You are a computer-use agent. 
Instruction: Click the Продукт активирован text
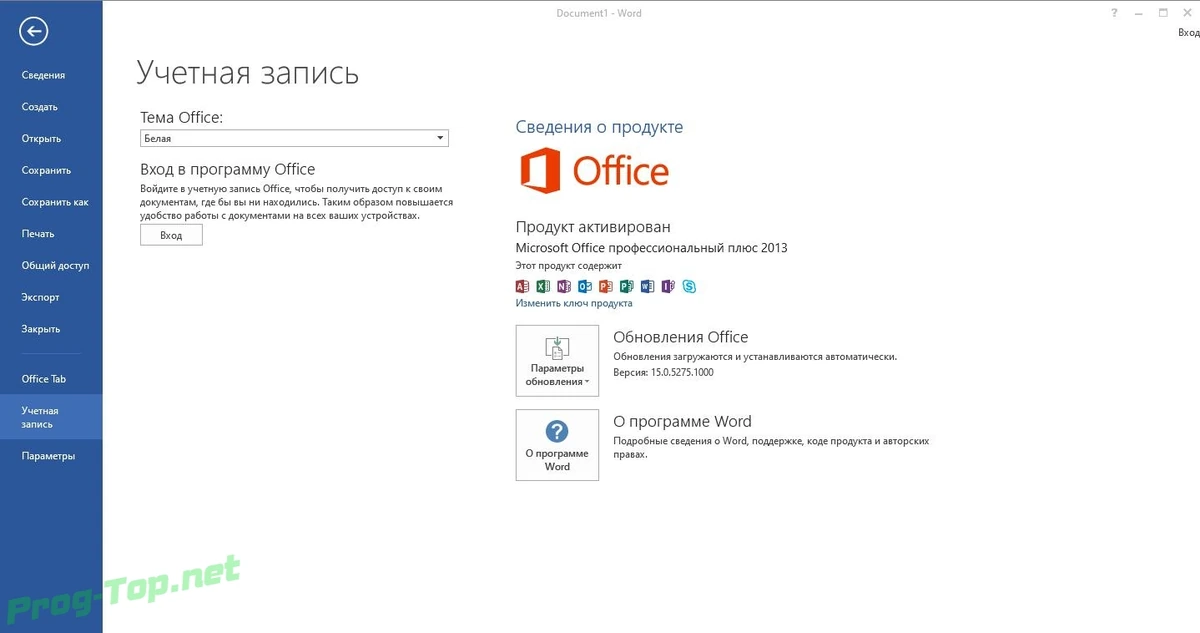[593, 228]
